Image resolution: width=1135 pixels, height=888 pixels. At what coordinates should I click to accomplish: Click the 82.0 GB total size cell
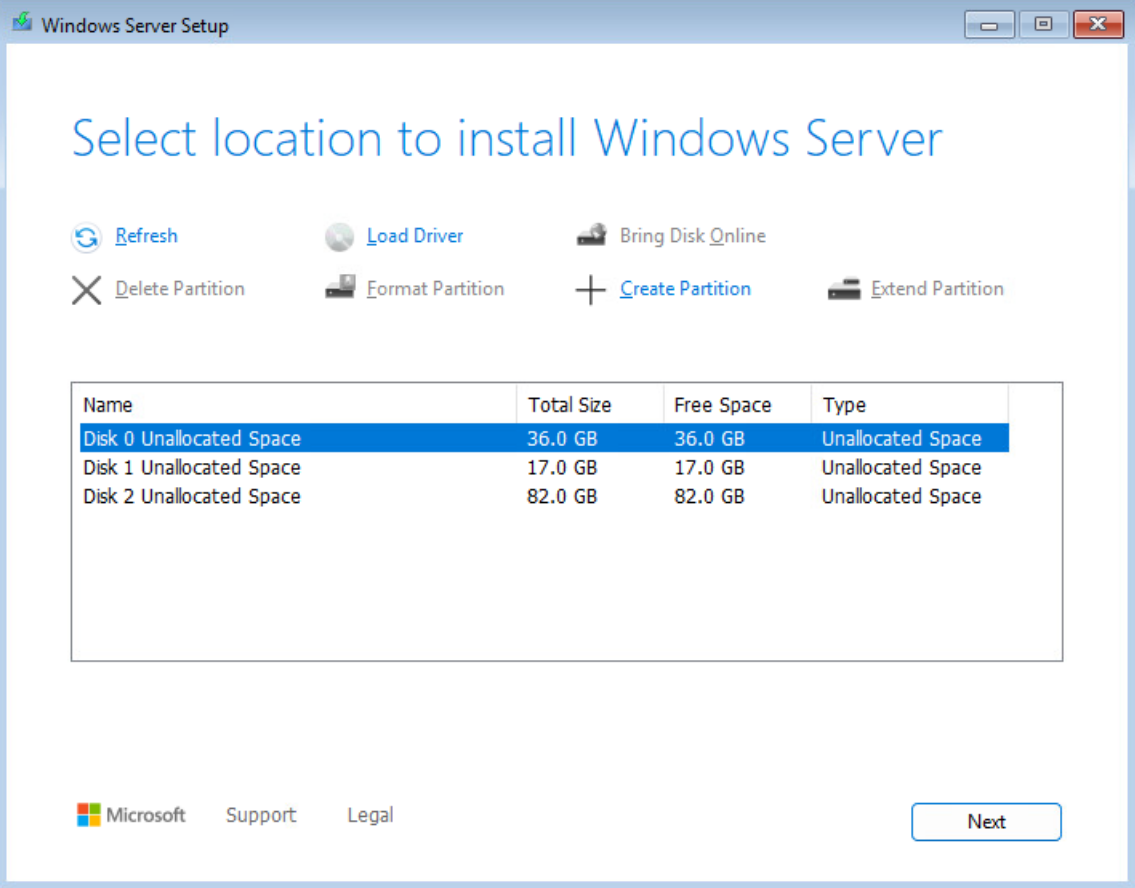[562, 496]
